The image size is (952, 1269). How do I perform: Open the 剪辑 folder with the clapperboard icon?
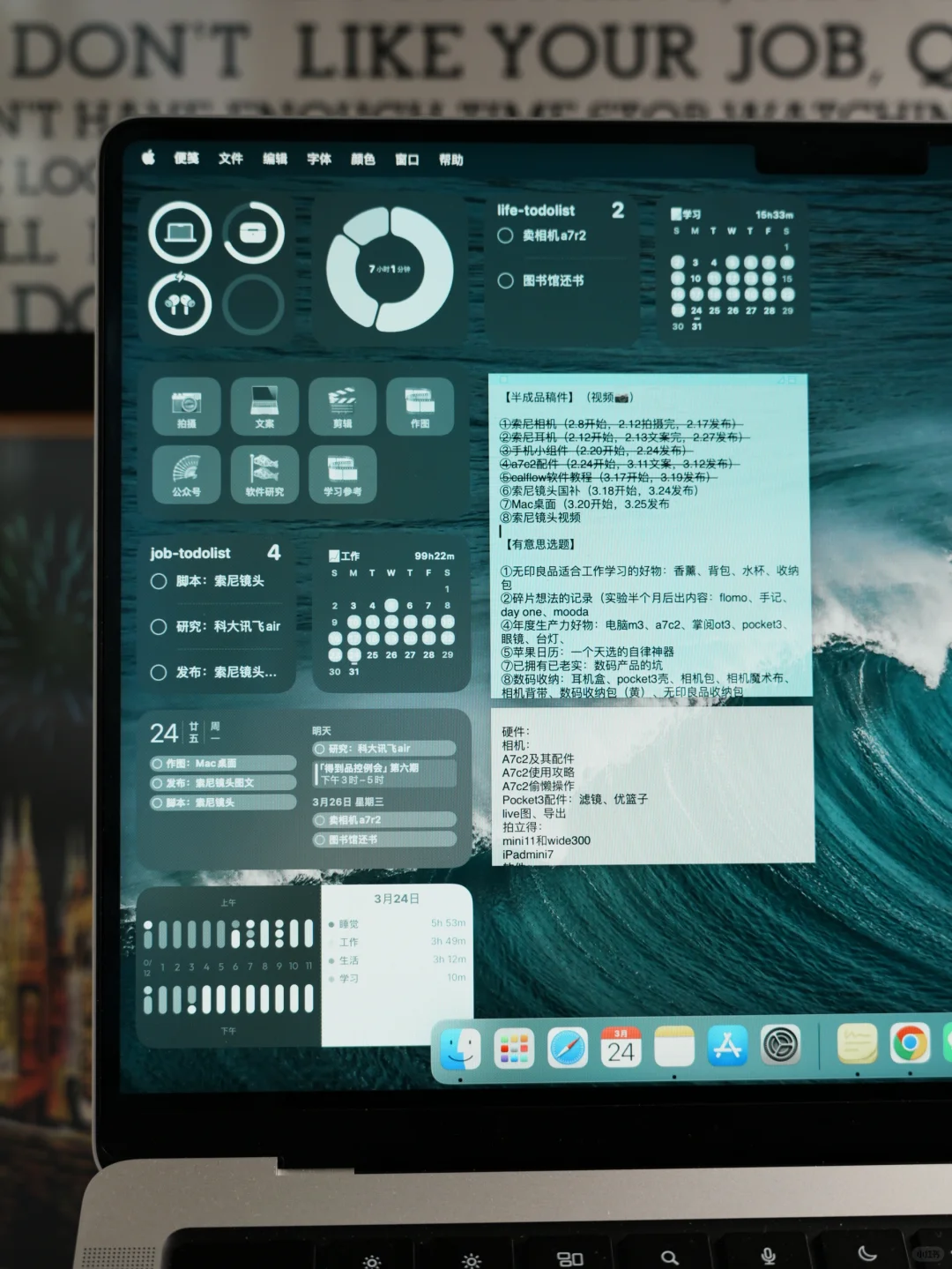coord(342,407)
